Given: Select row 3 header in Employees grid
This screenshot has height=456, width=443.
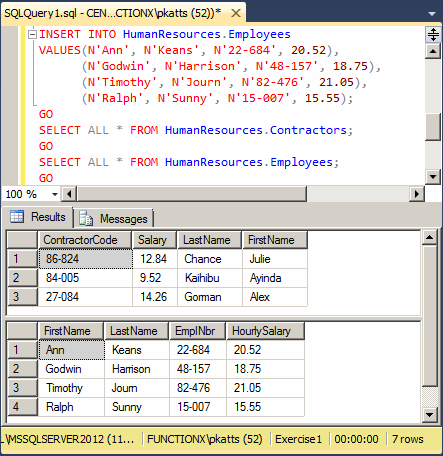Looking at the screenshot, I should tap(22, 388).
